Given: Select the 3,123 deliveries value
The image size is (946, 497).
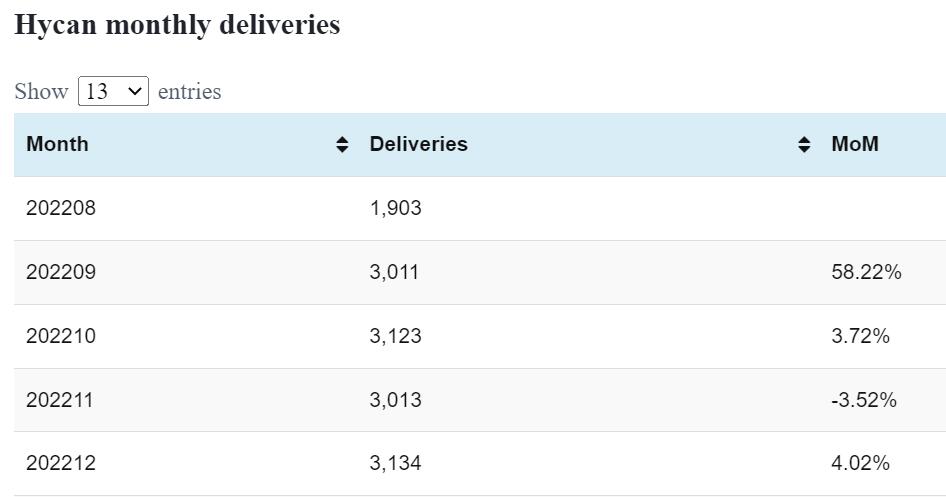Looking at the screenshot, I should 395,336.
